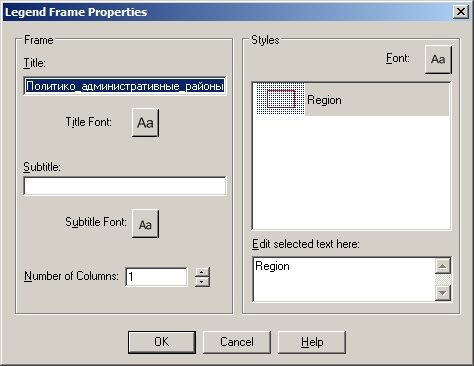Open the Styles Font Aa button
Viewport: 474px width, 366px height.
438,60
